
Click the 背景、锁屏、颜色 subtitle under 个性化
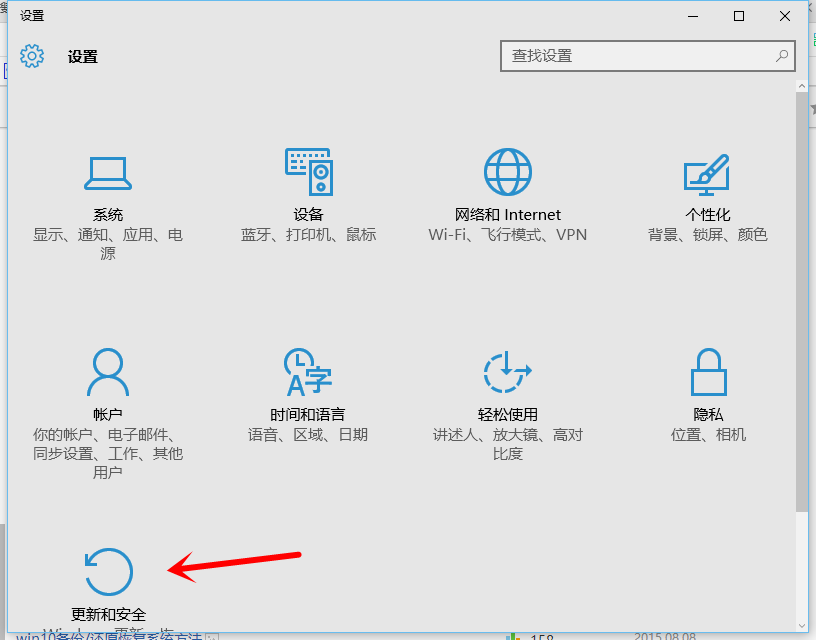[707, 235]
